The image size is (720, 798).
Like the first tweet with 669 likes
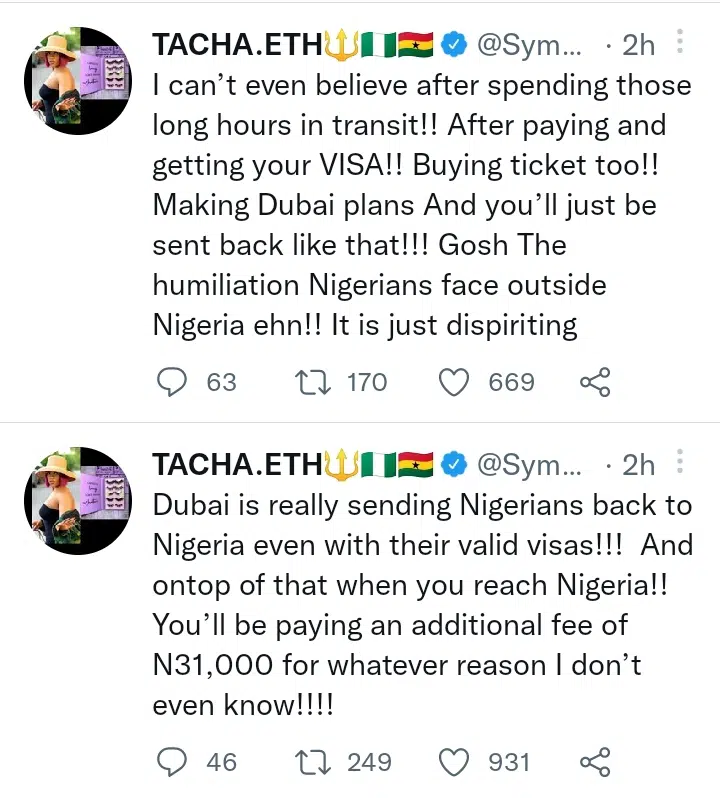[455, 382]
